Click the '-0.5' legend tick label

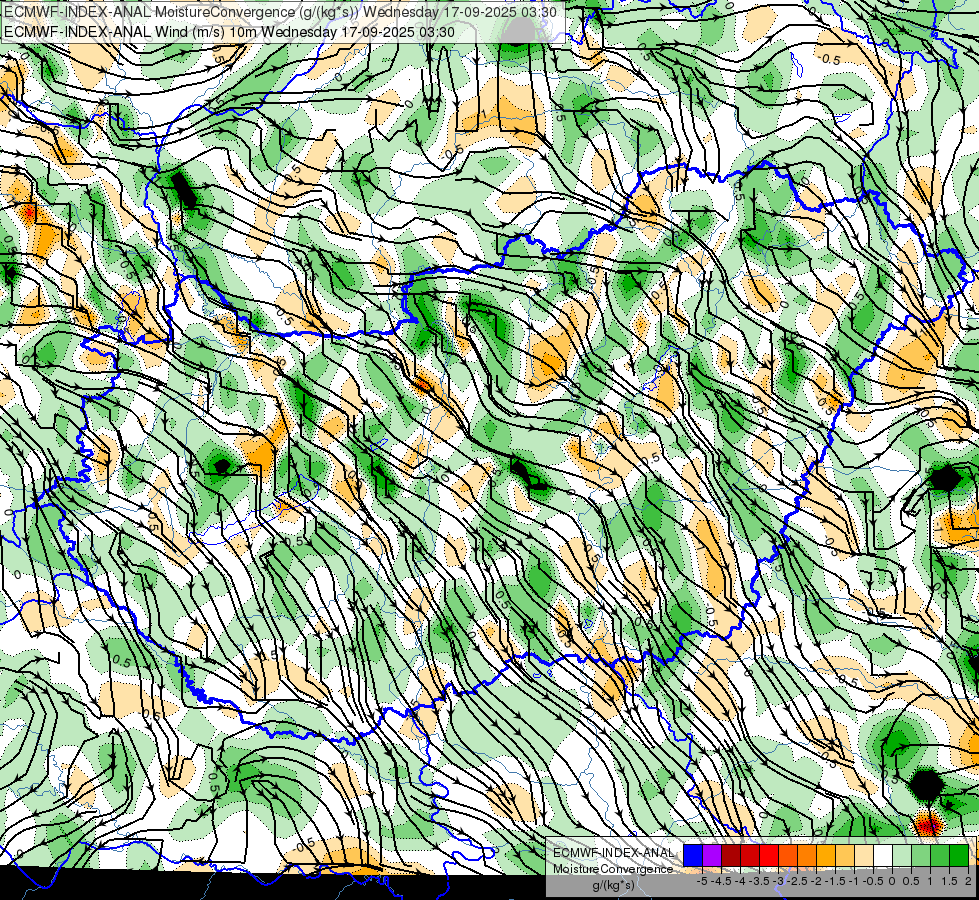(x=873, y=881)
